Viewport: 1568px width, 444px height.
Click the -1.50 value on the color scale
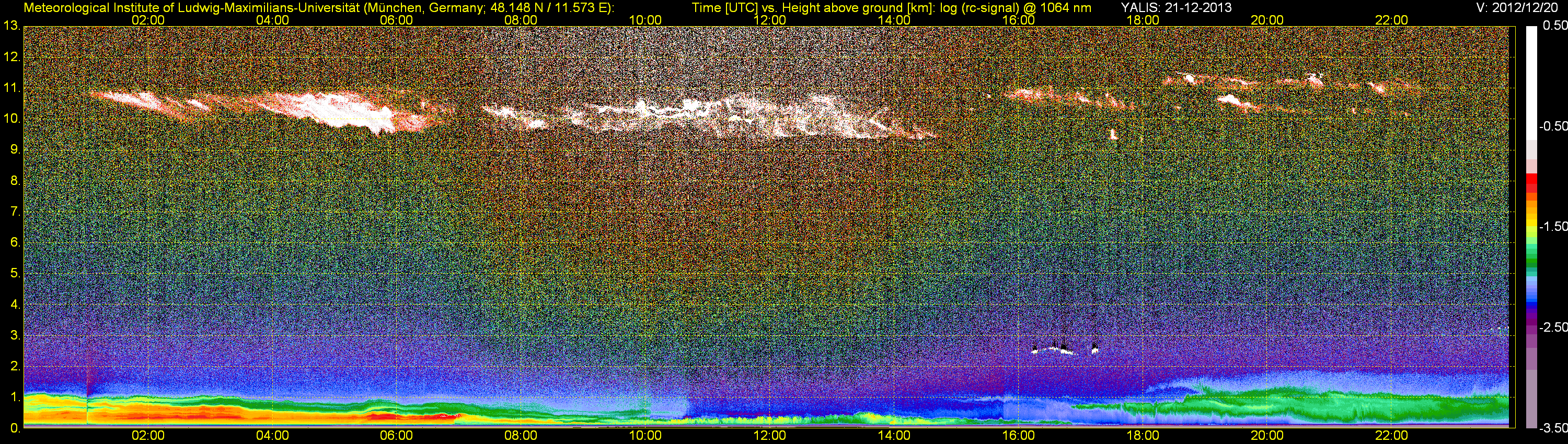click(1553, 227)
